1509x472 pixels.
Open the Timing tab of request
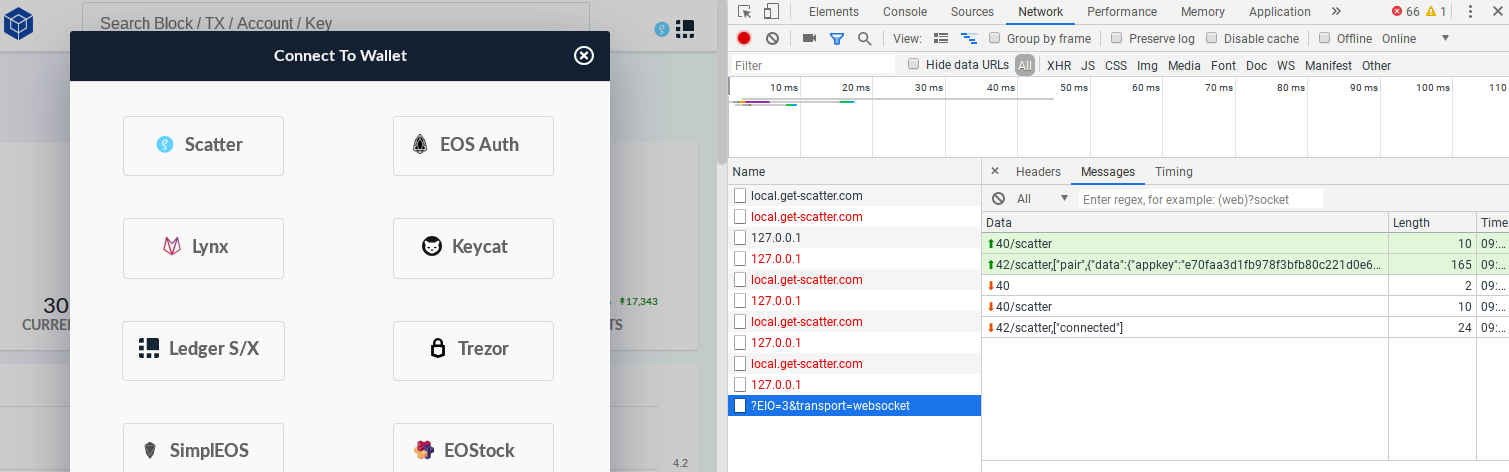1174,172
